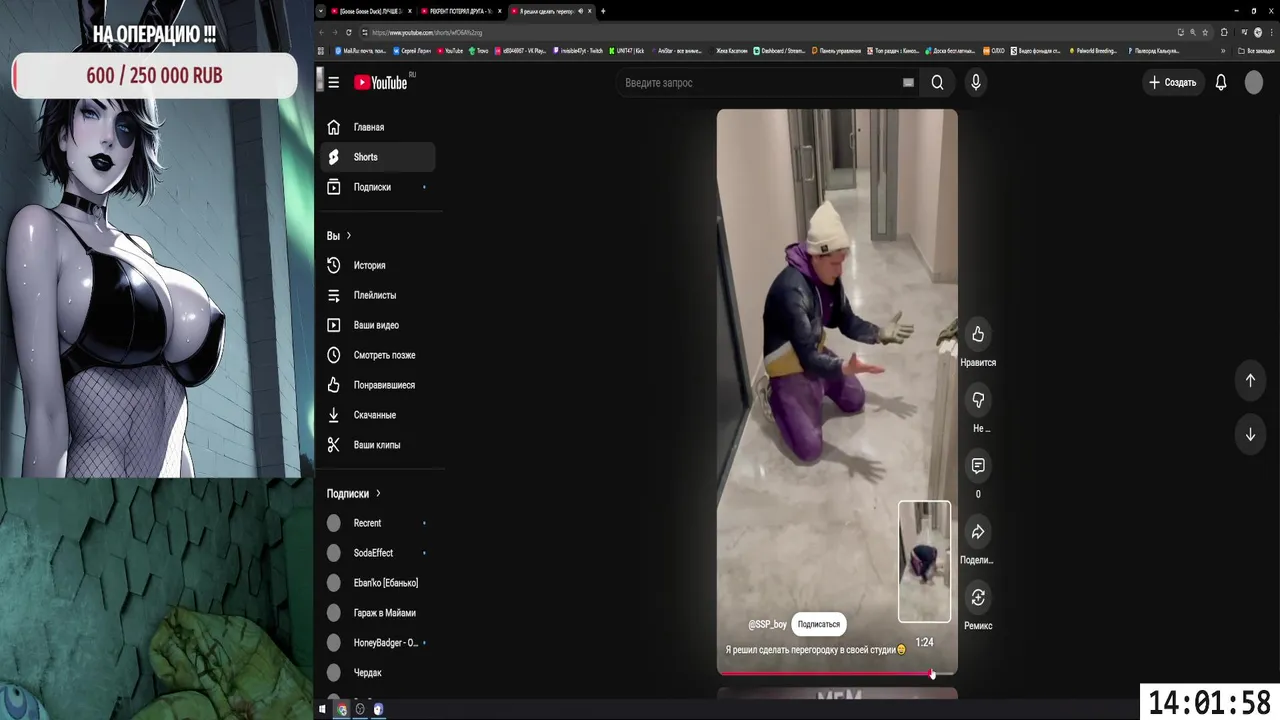Open the YouTube bookmark in bookmarks bar
The height and width of the screenshot is (720, 1280).
pos(450,50)
